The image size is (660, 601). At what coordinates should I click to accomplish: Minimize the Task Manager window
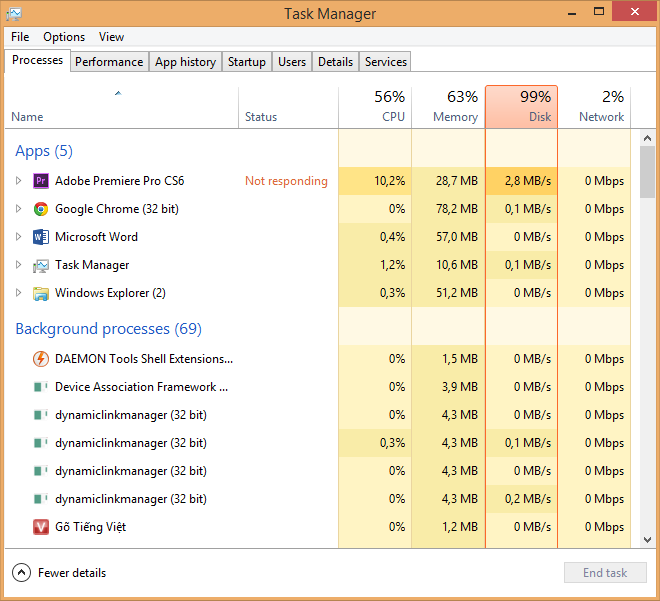pos(572,12)
